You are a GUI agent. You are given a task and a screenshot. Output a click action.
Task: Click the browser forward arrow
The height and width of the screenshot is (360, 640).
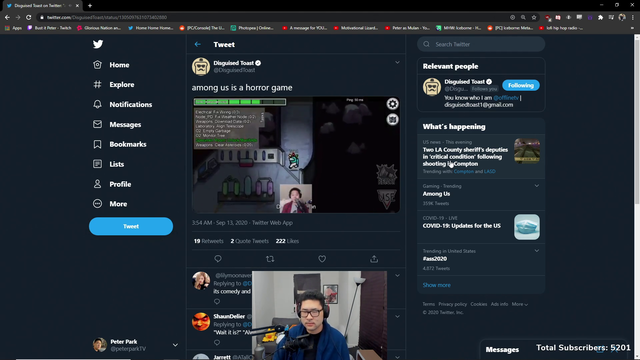(x=18, y=18)
